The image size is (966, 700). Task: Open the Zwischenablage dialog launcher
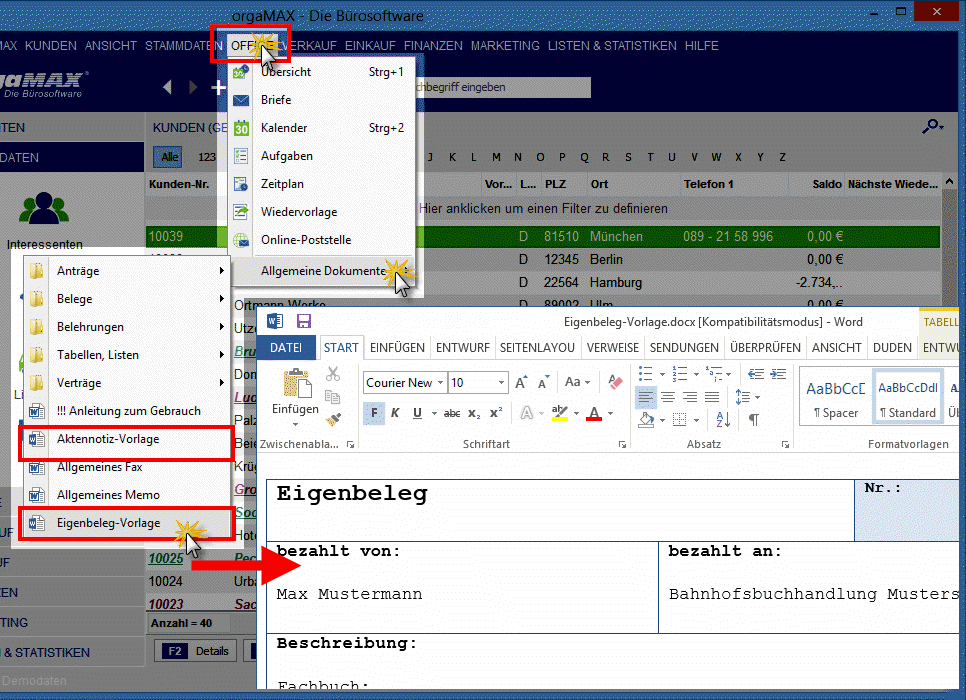[x=351, y=444]
